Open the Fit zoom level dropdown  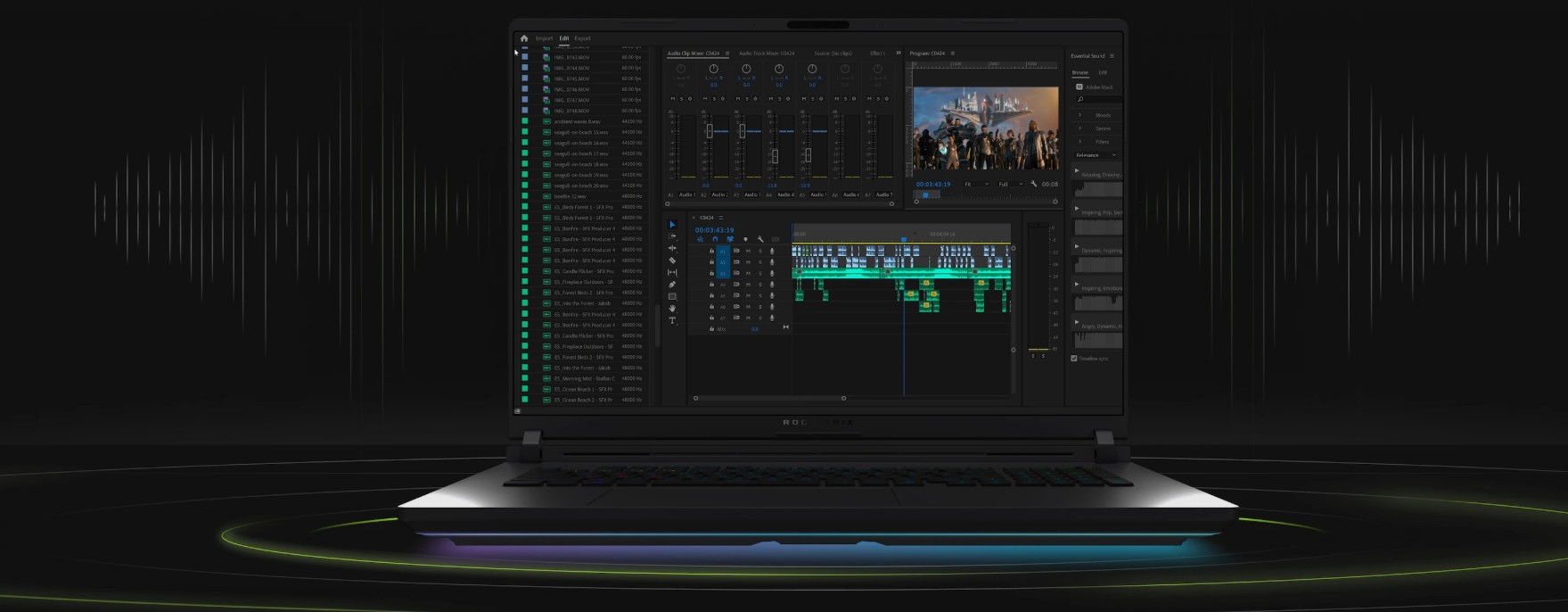click(x=976, y=185)
